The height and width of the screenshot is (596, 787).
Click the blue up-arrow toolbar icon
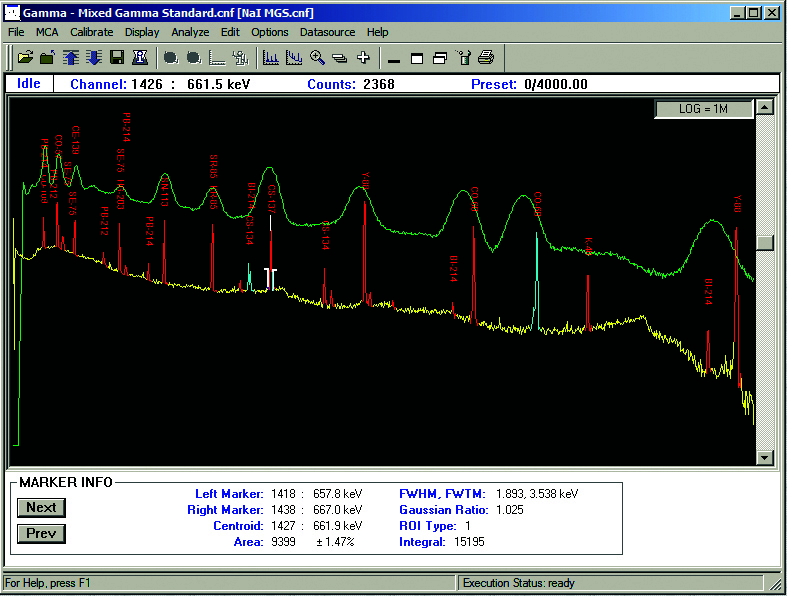(x=71, y=58)
